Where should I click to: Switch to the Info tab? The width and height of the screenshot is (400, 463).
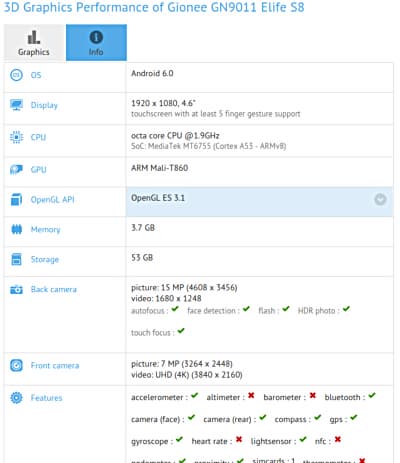click(96, 43)
